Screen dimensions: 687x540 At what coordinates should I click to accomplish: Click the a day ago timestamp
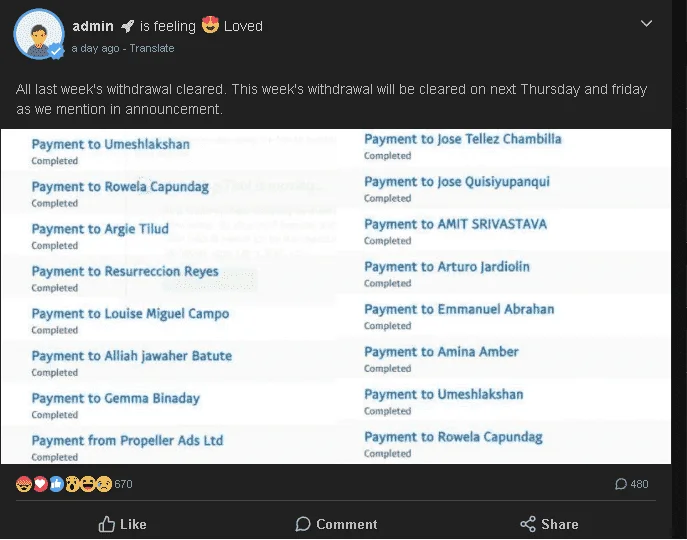click(95, 48)
